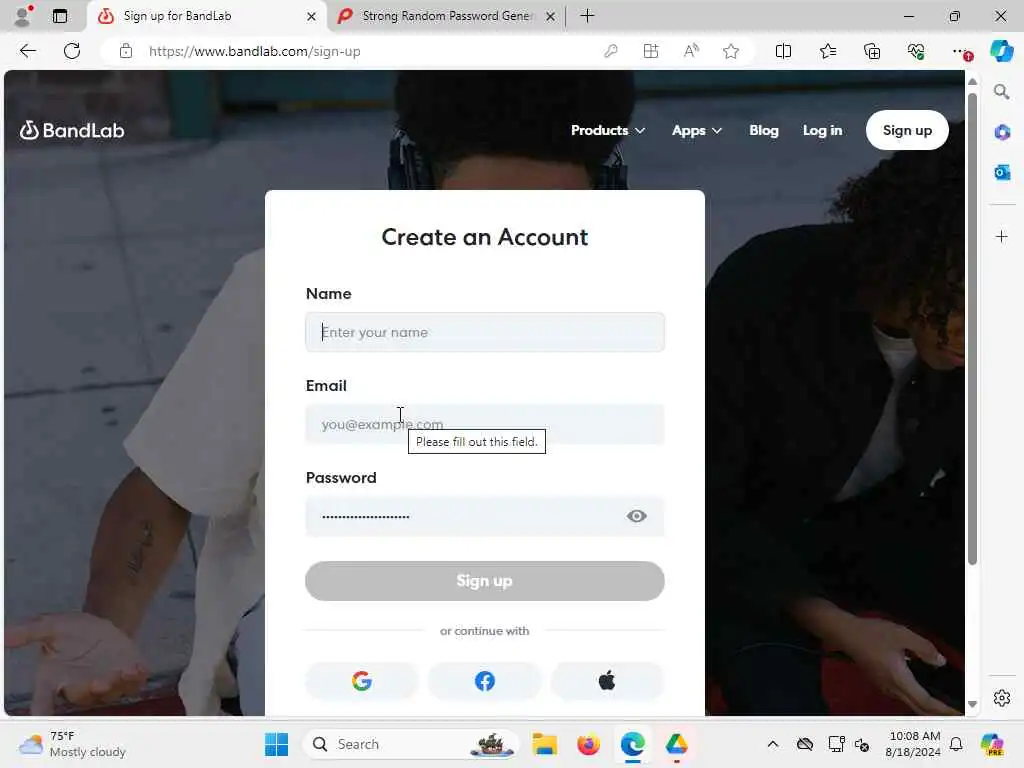1024x768 pixels.
Task: Refresh the current page
Action: point(72,51)
